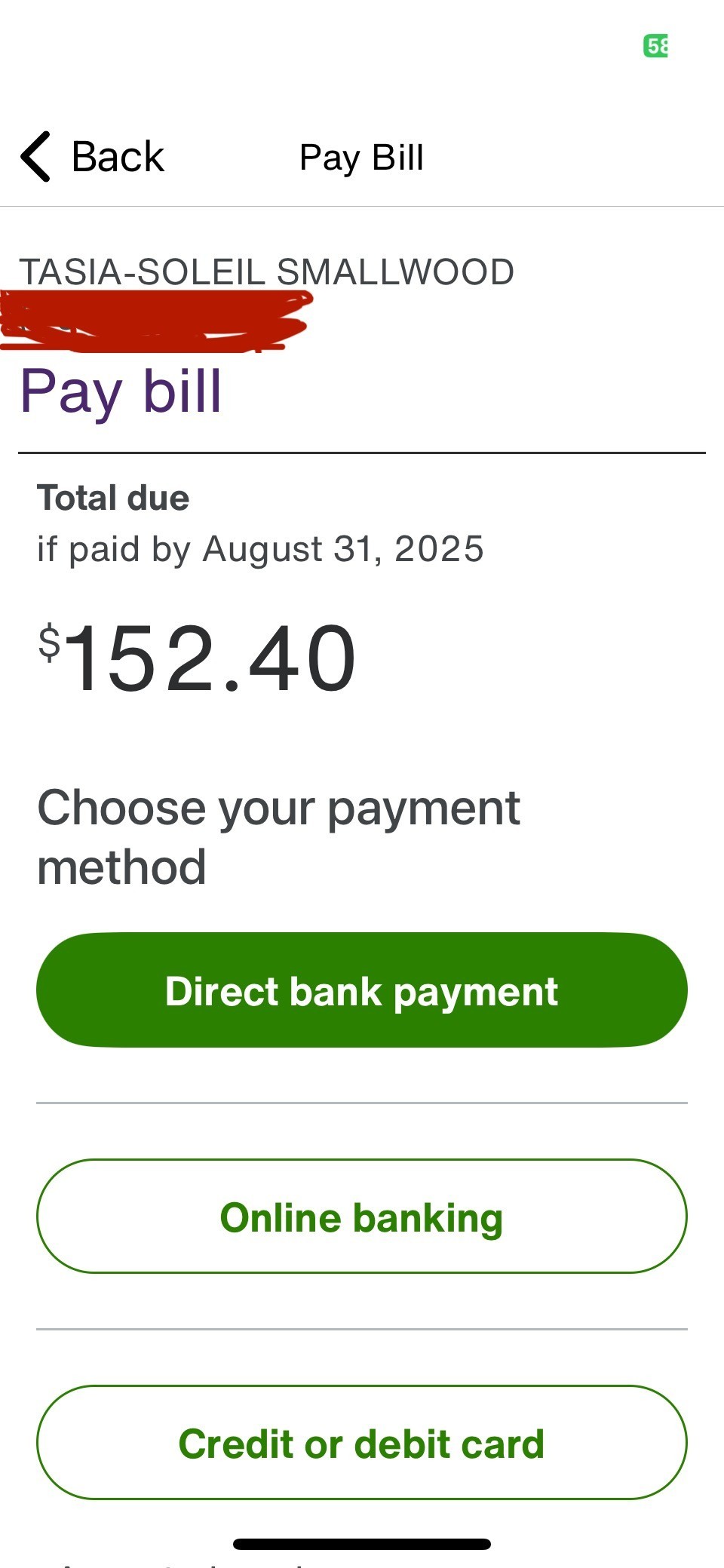This screenshot has height=1568, width=724.
Task: Tap the August 31, 2025 due date text
Action: point(260,548)
